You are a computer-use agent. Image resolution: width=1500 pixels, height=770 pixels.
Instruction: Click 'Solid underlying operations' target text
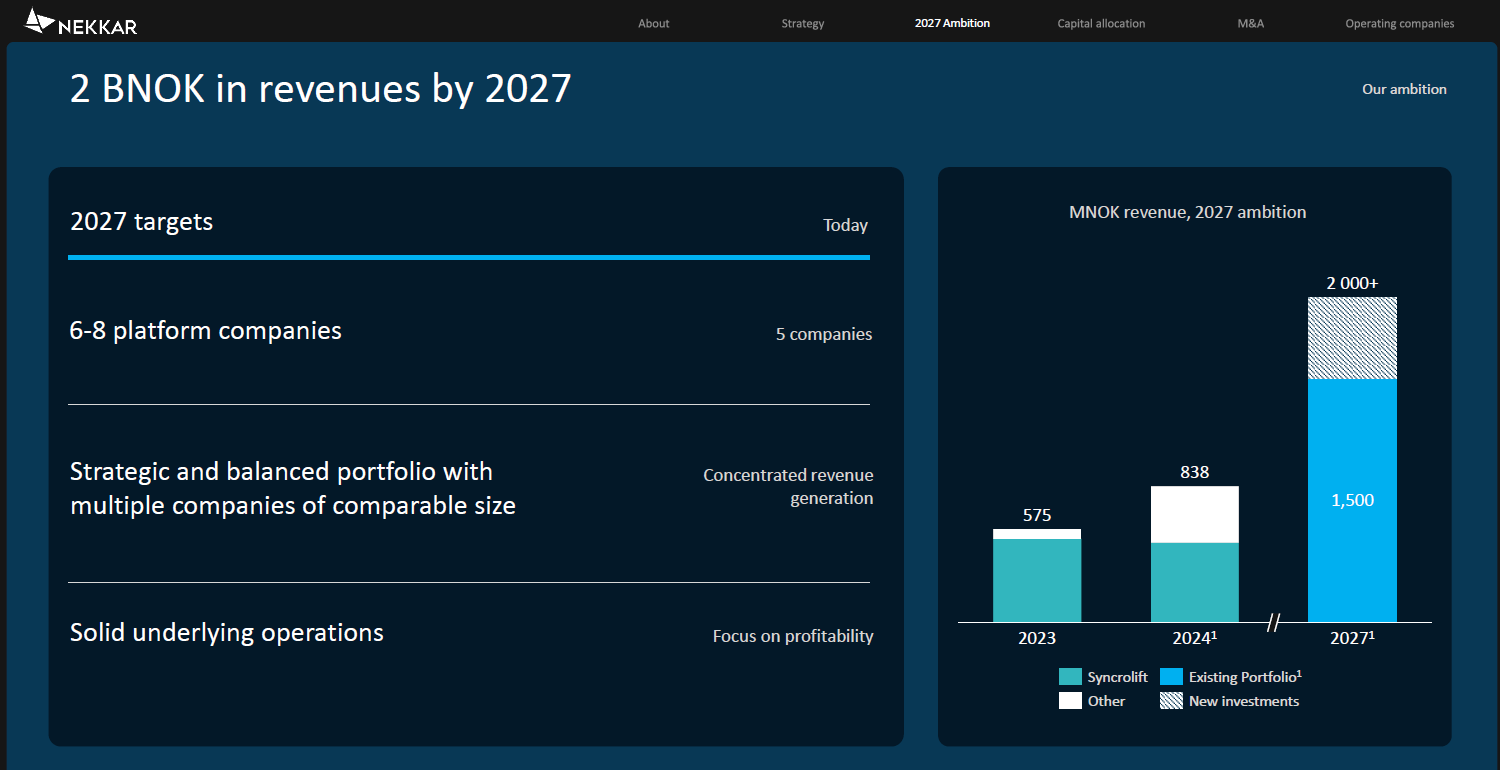click(x=227, y=633)
